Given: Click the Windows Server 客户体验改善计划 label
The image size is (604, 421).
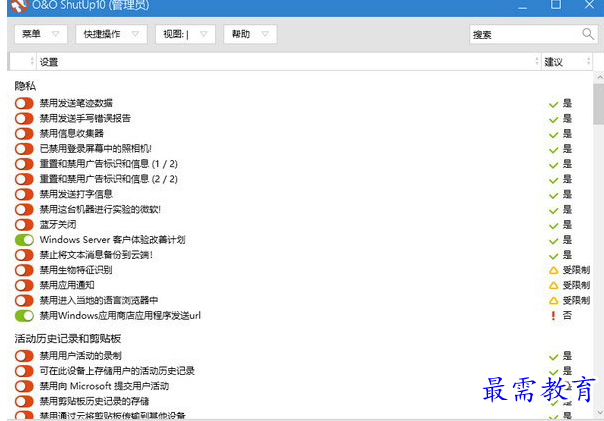Looking at the screenshot, I should point(112,240).
